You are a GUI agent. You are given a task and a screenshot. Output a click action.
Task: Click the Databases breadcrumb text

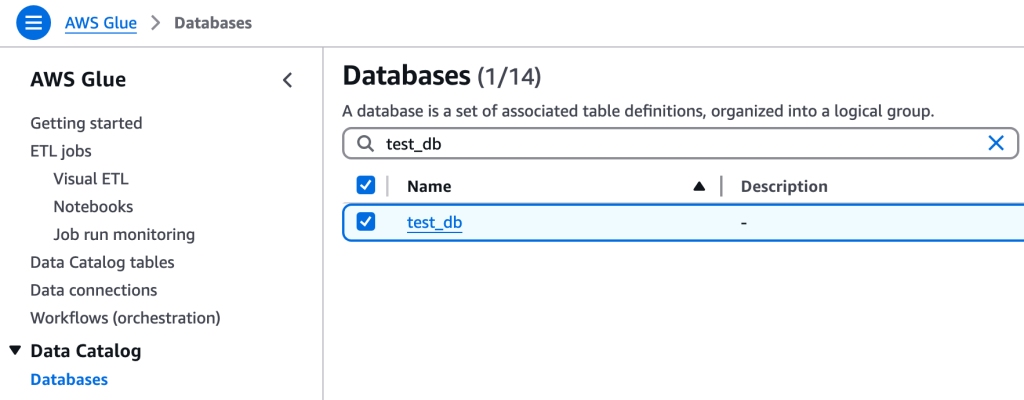click(213, 24)
